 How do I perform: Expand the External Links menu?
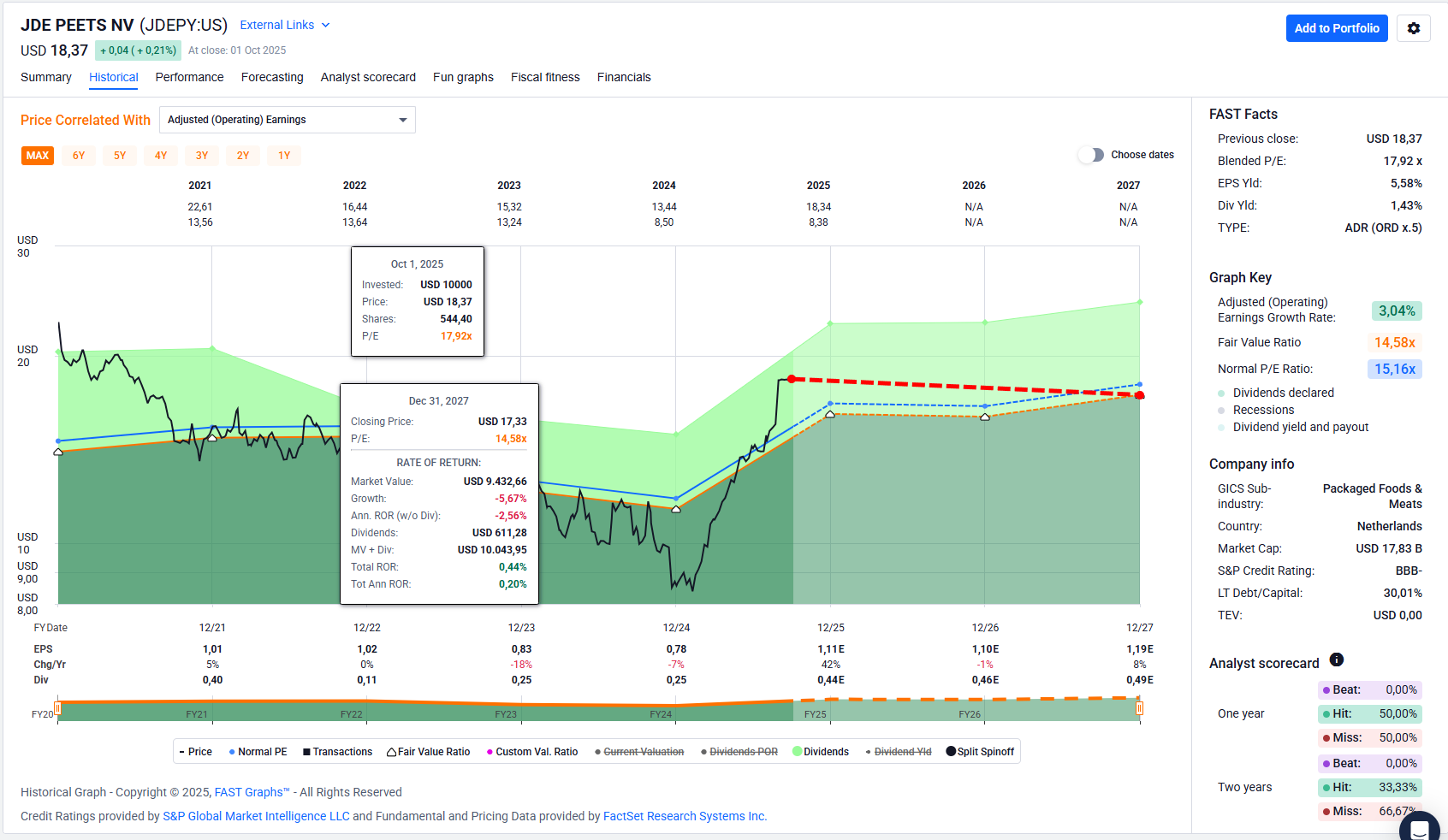[x=284, y=25]
